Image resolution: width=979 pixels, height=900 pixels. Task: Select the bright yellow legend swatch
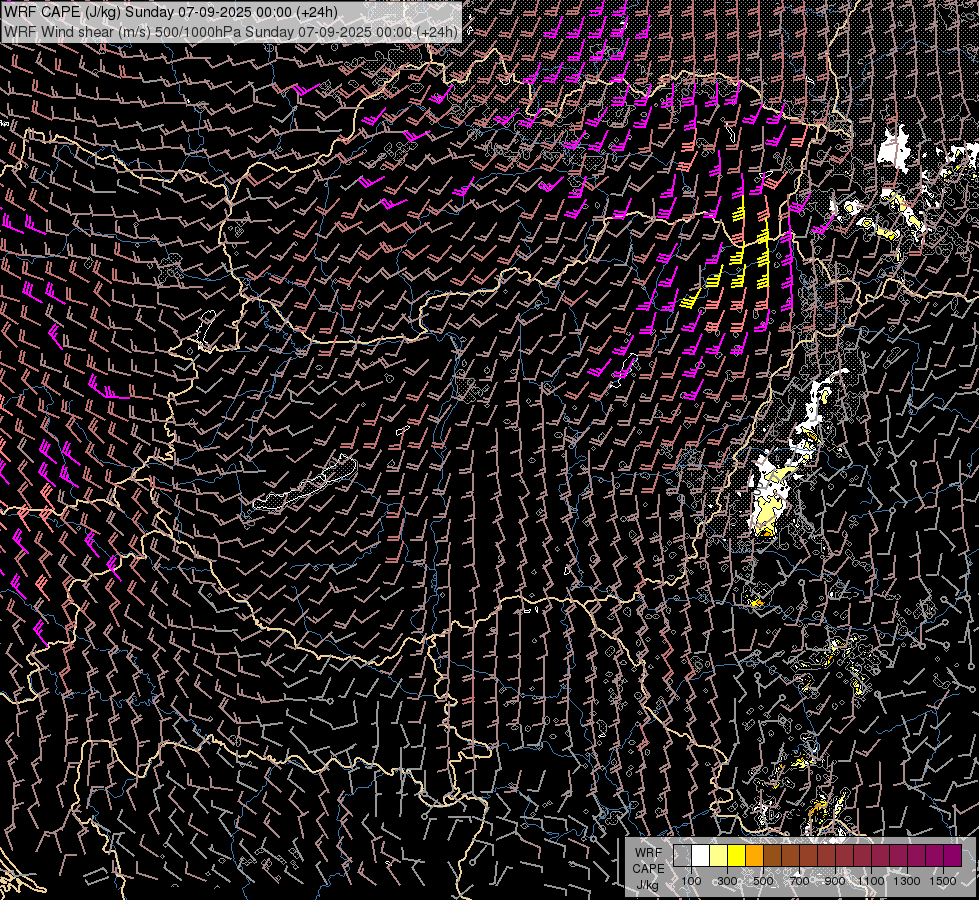pyautogui.click(x=737, y=856)
